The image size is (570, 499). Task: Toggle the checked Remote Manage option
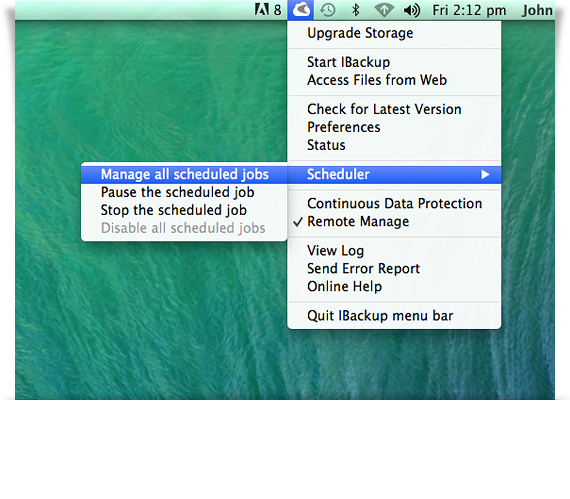tap(394, 221)
